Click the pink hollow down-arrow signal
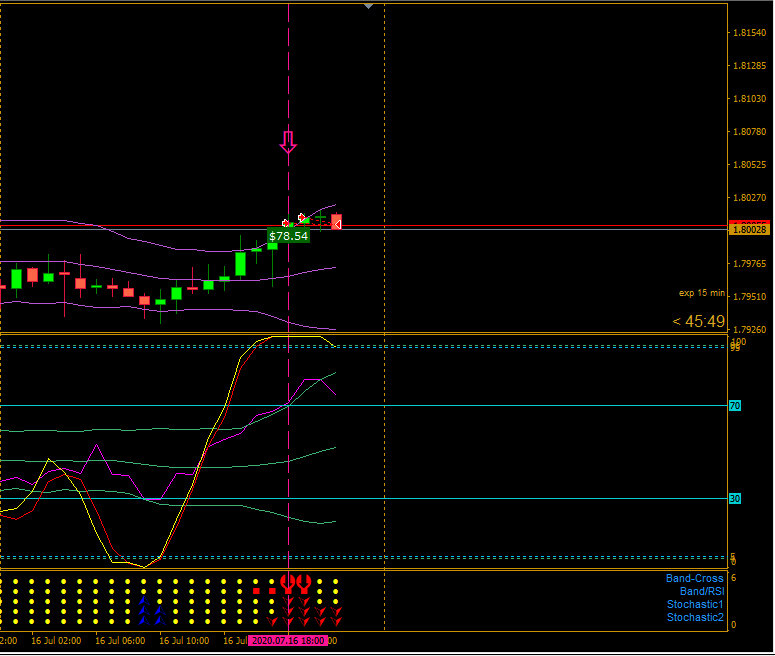Screen dimensions: 775x656 tap(288, 142)
